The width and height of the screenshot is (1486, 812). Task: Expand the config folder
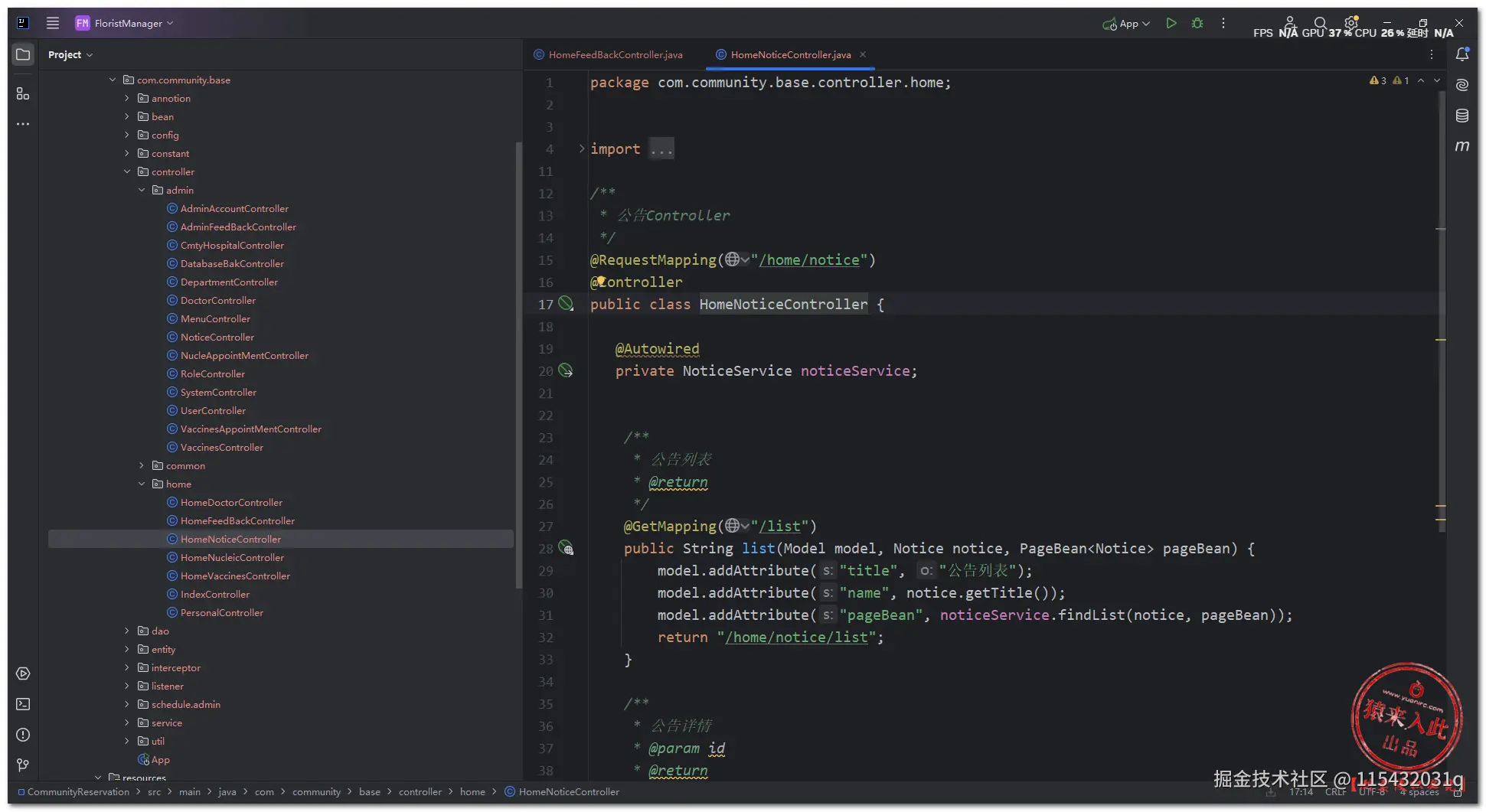pos(127,135)
